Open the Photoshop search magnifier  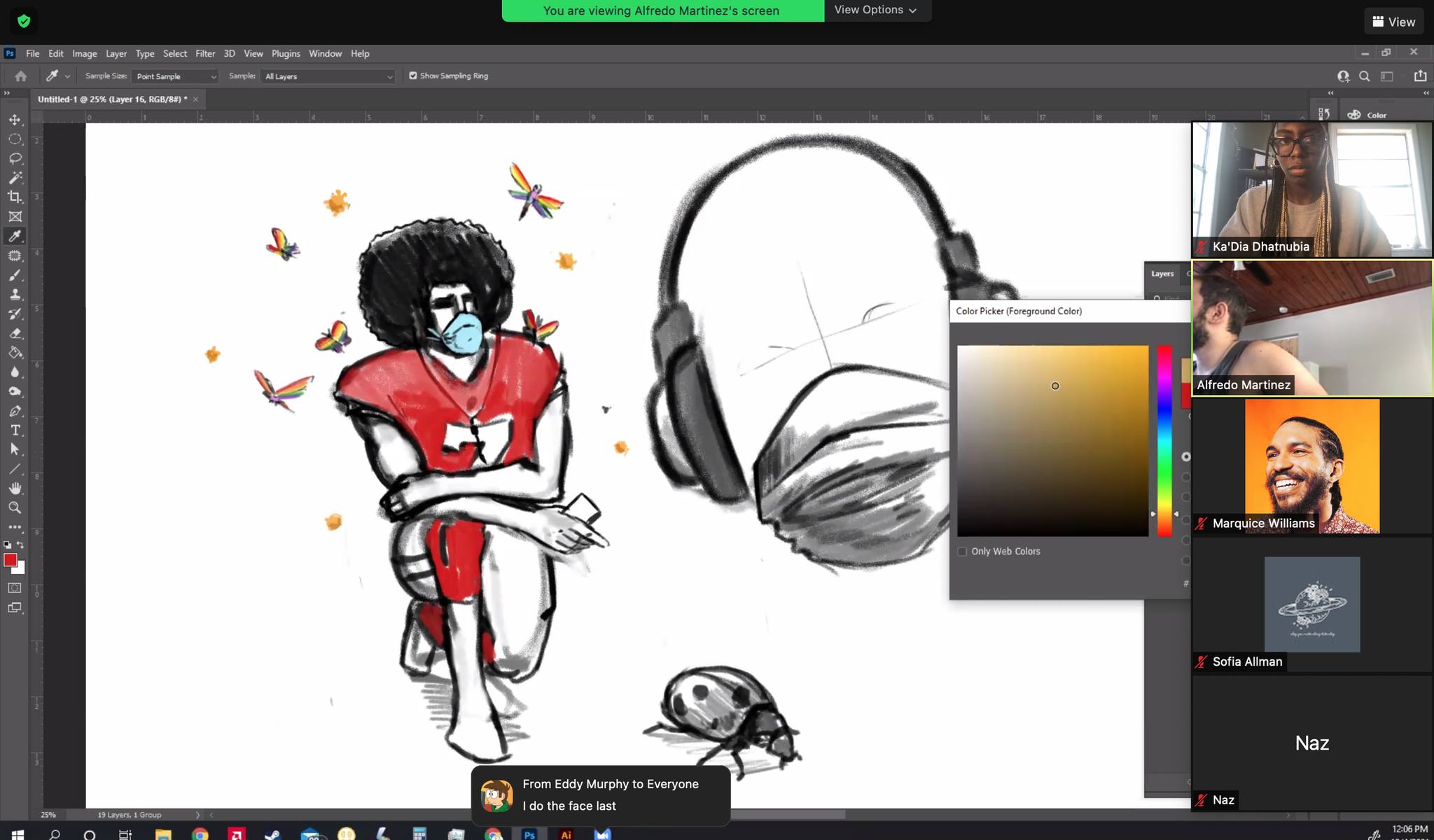[x=1364, y=76]
